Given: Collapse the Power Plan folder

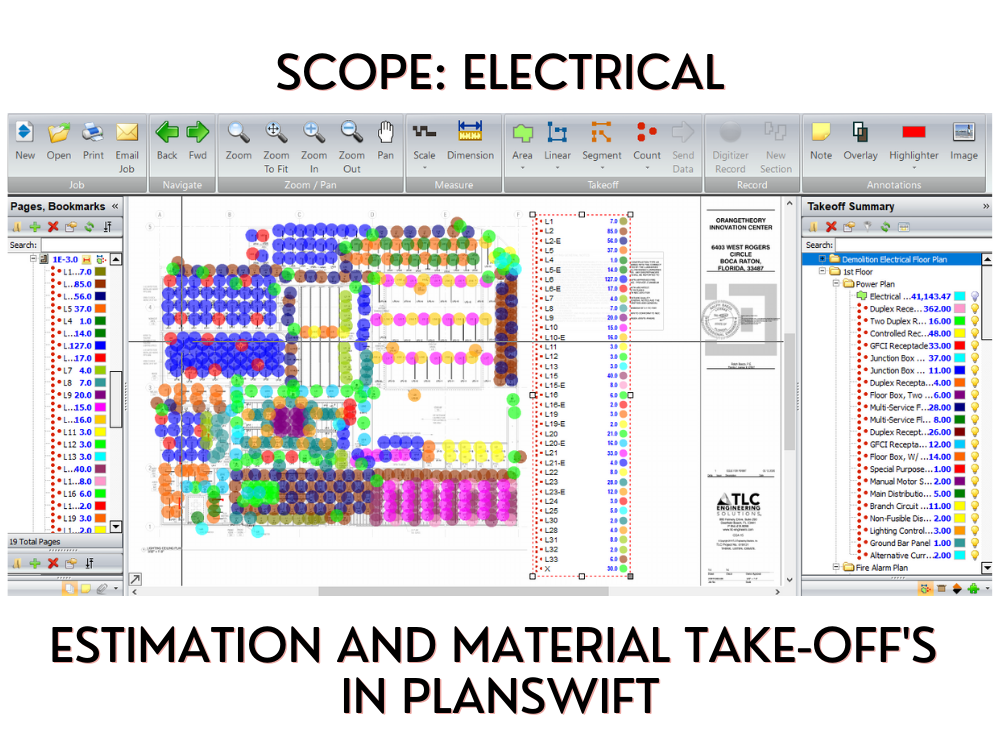Looking at the screenshot, I should click(836, 284).
